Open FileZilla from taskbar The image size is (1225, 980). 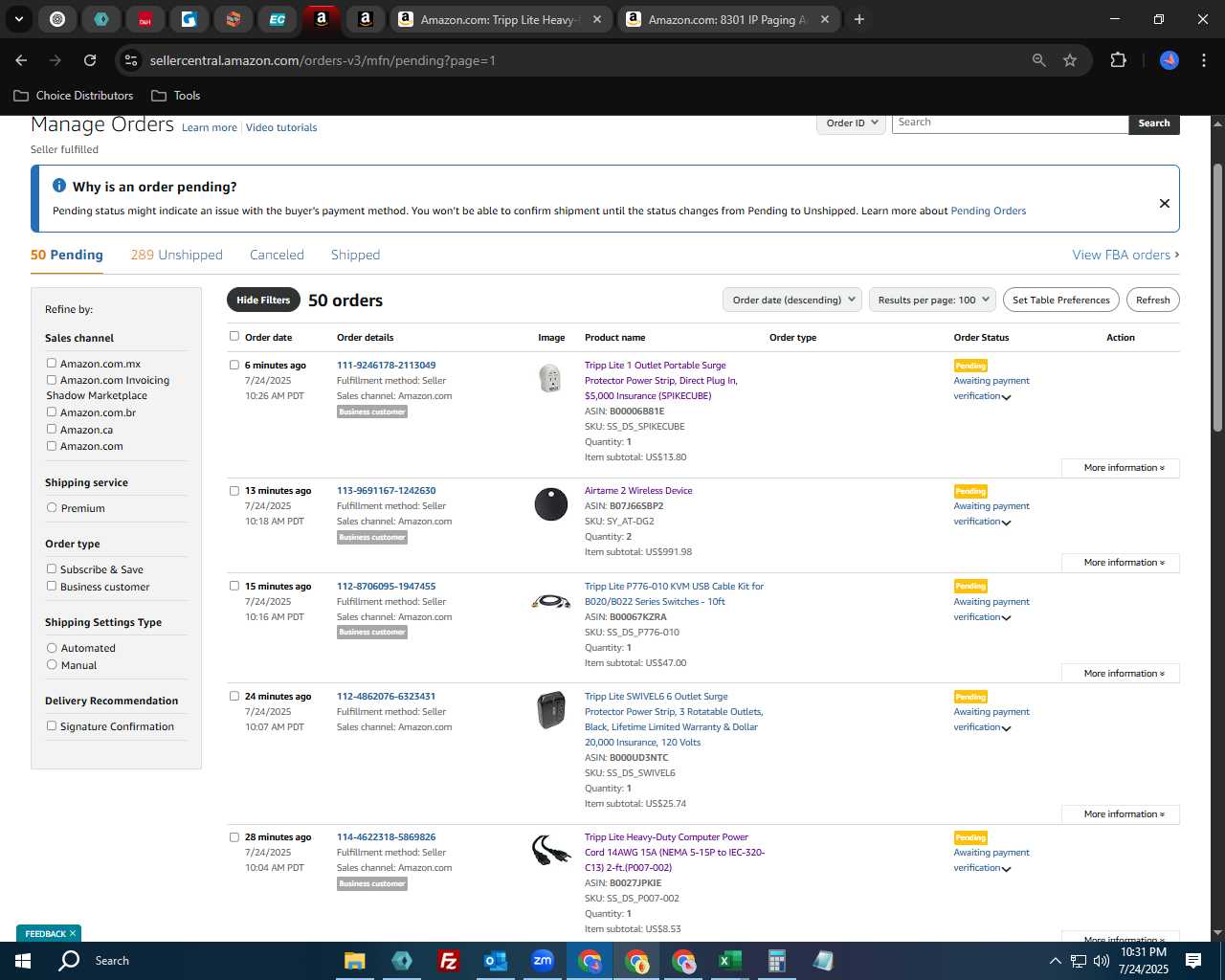click(x=448, y=961)
